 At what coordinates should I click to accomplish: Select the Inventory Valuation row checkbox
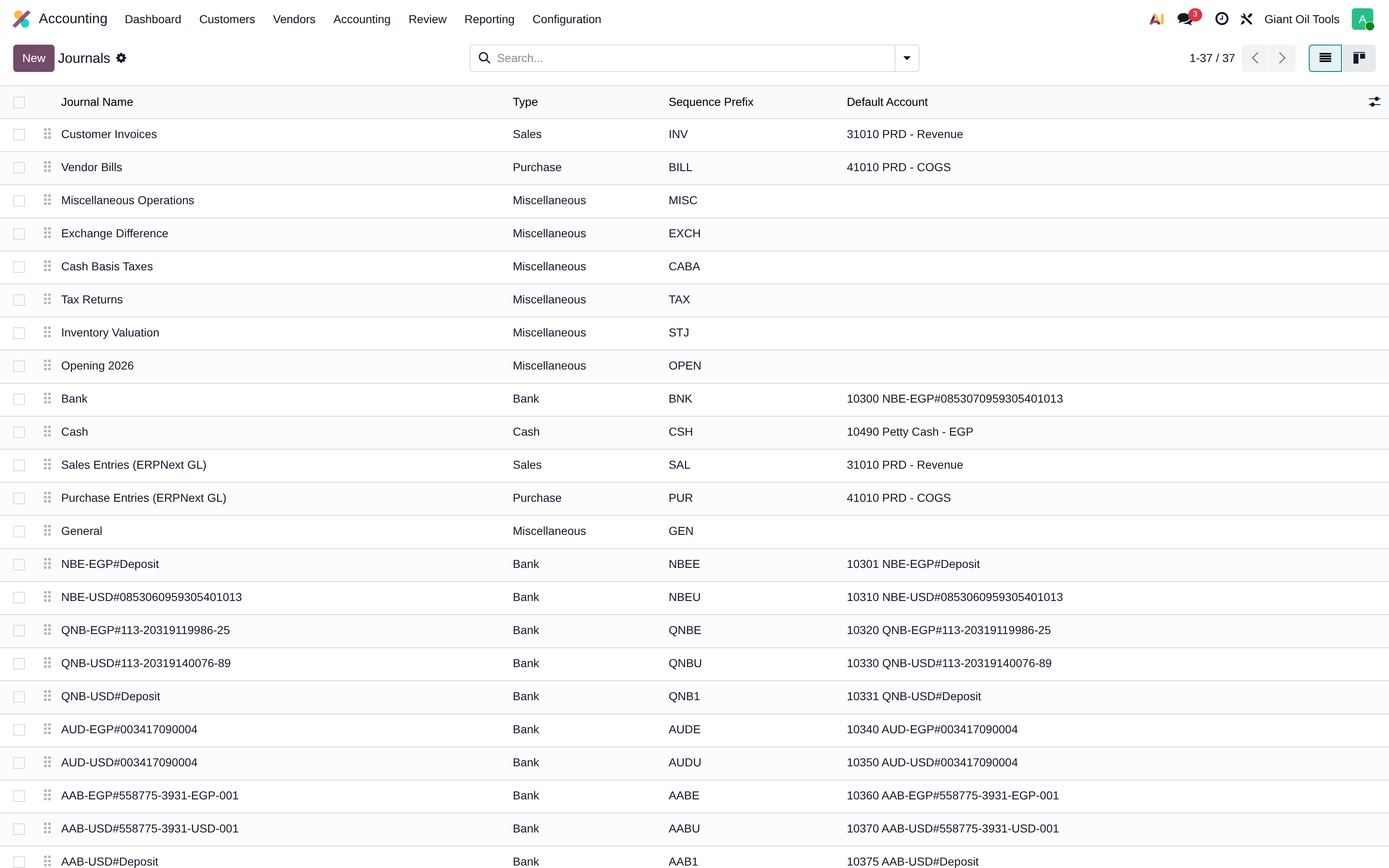coord(19,333)
